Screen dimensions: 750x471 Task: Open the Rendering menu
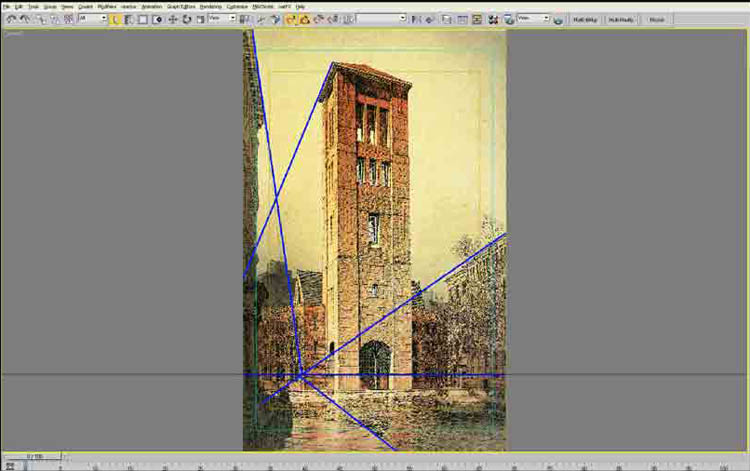[x=210, y=6]
